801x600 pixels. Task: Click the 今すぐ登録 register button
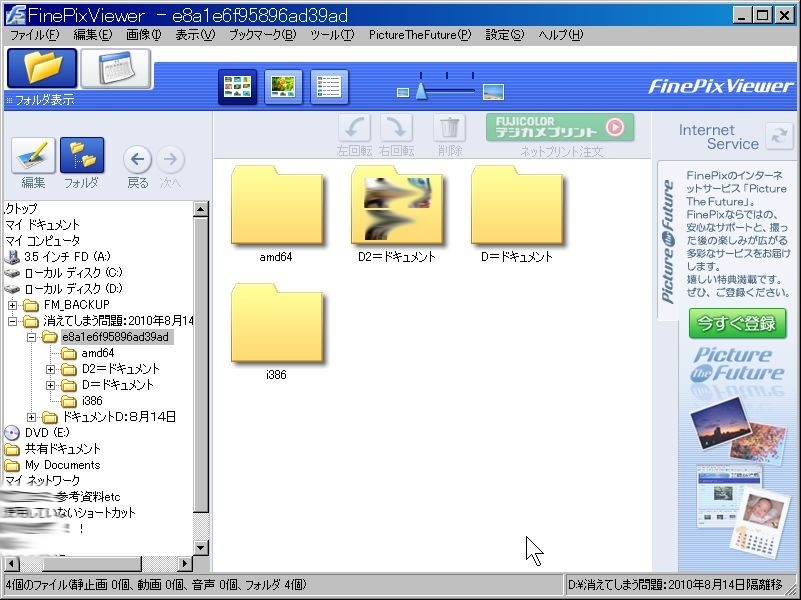pos(736,324)
